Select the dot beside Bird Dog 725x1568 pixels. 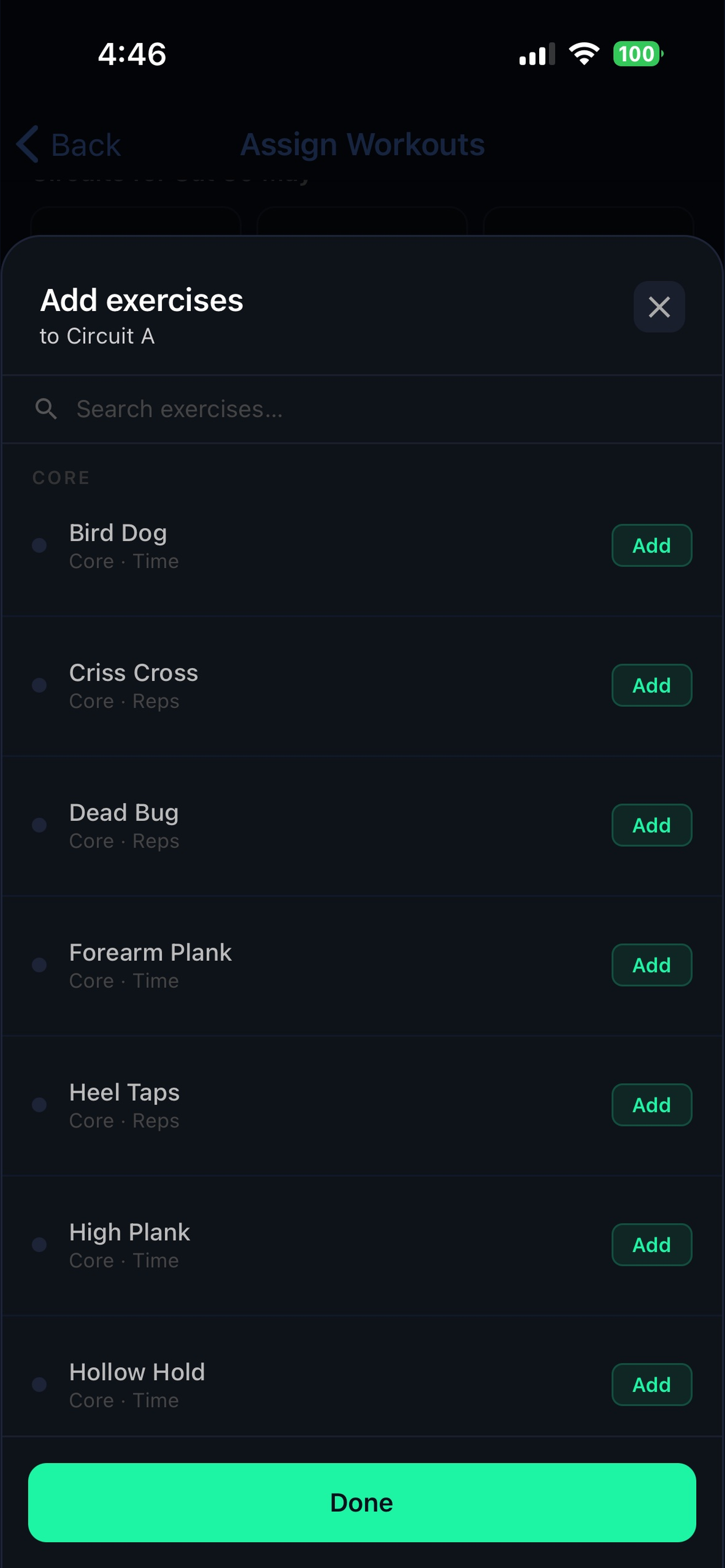click(x=40, y=545)
